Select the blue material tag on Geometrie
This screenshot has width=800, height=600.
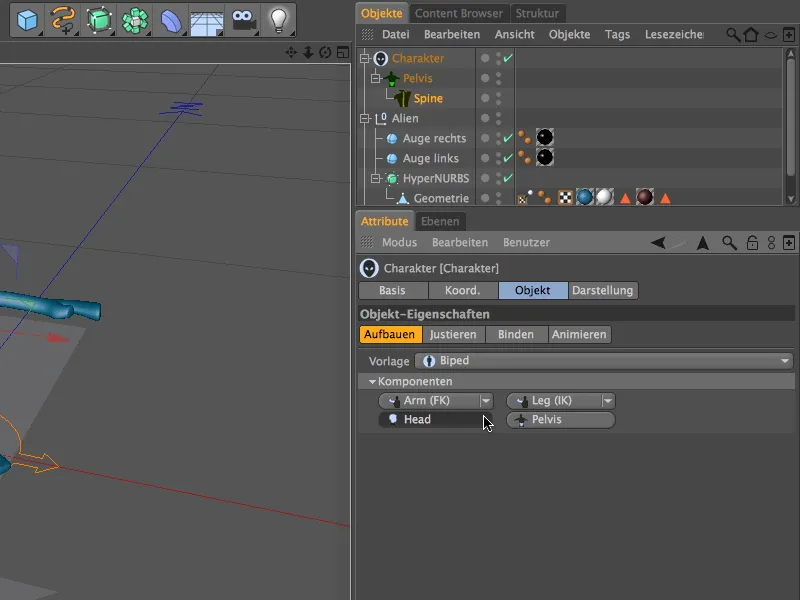pos(585,197)
